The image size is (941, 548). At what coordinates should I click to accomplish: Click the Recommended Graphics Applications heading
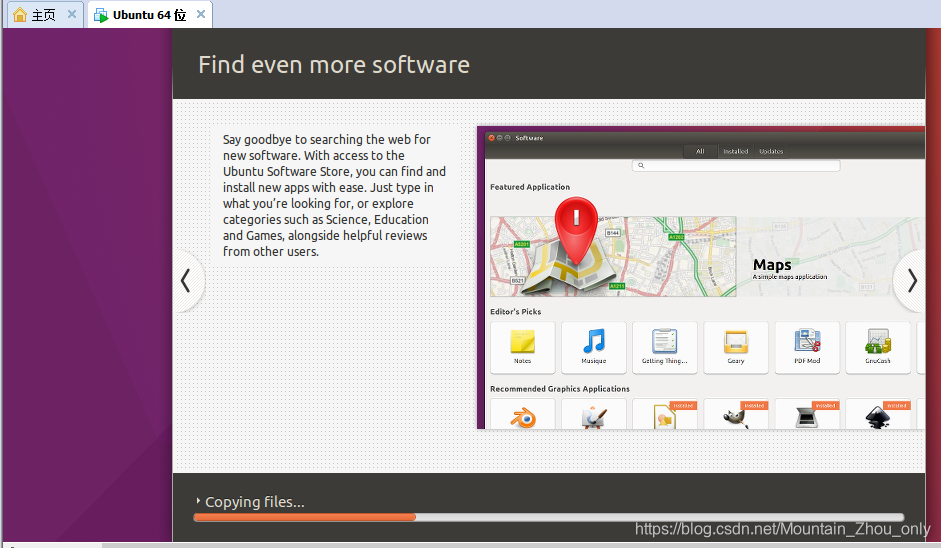click(560, 389)
